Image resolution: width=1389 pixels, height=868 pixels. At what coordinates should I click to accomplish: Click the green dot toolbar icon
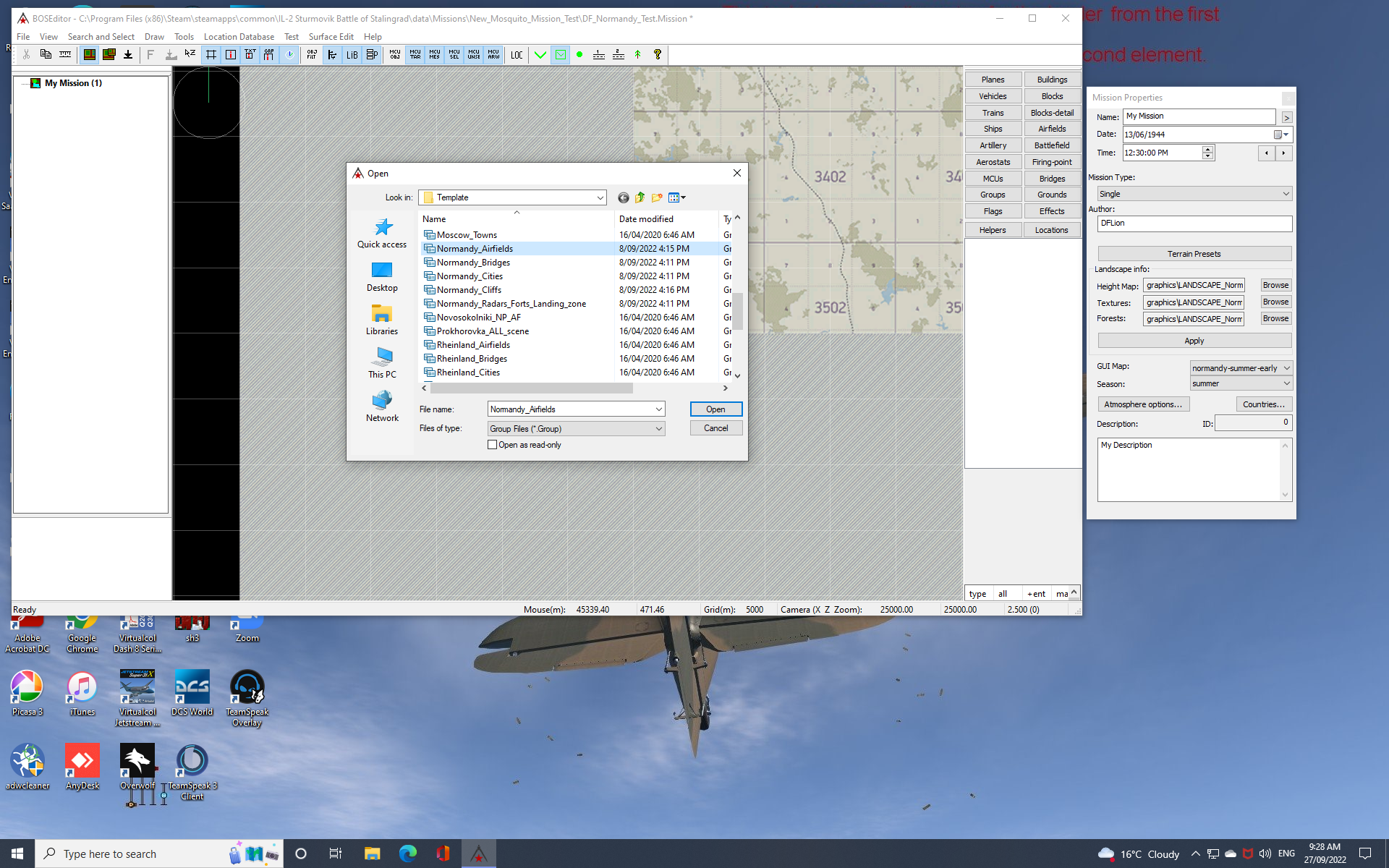point(579,55)
